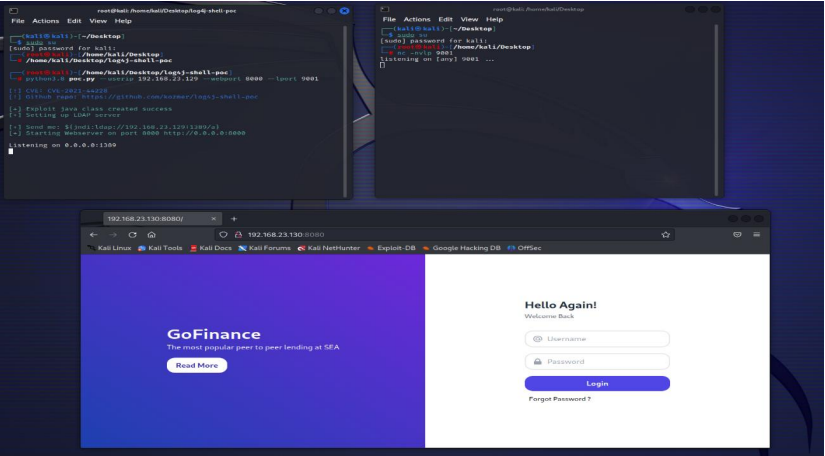This screenshot has width=825, height=456.
Task: Open Kali Forums bookmark
Action: pos(265,248)
